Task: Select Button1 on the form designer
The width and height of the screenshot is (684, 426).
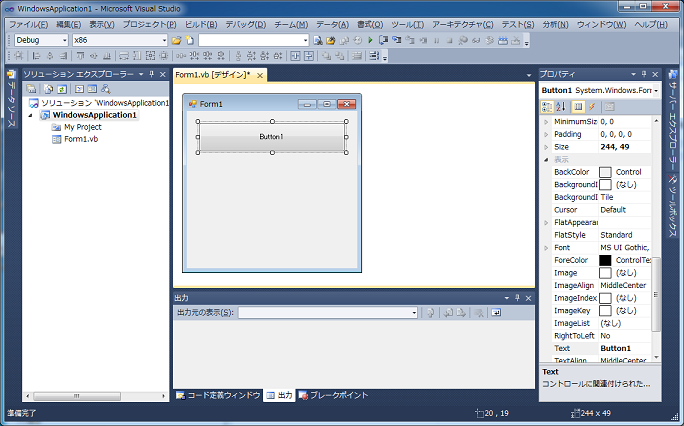Action: coord(272,137)
